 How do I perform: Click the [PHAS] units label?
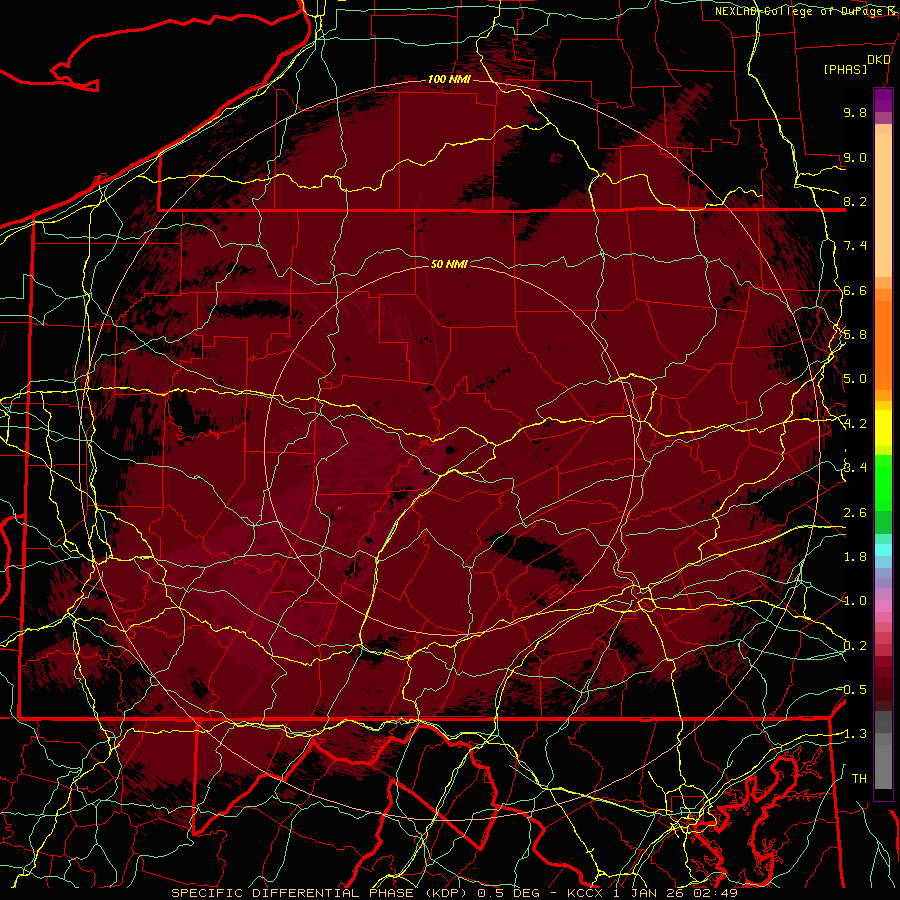click(845, 70)
